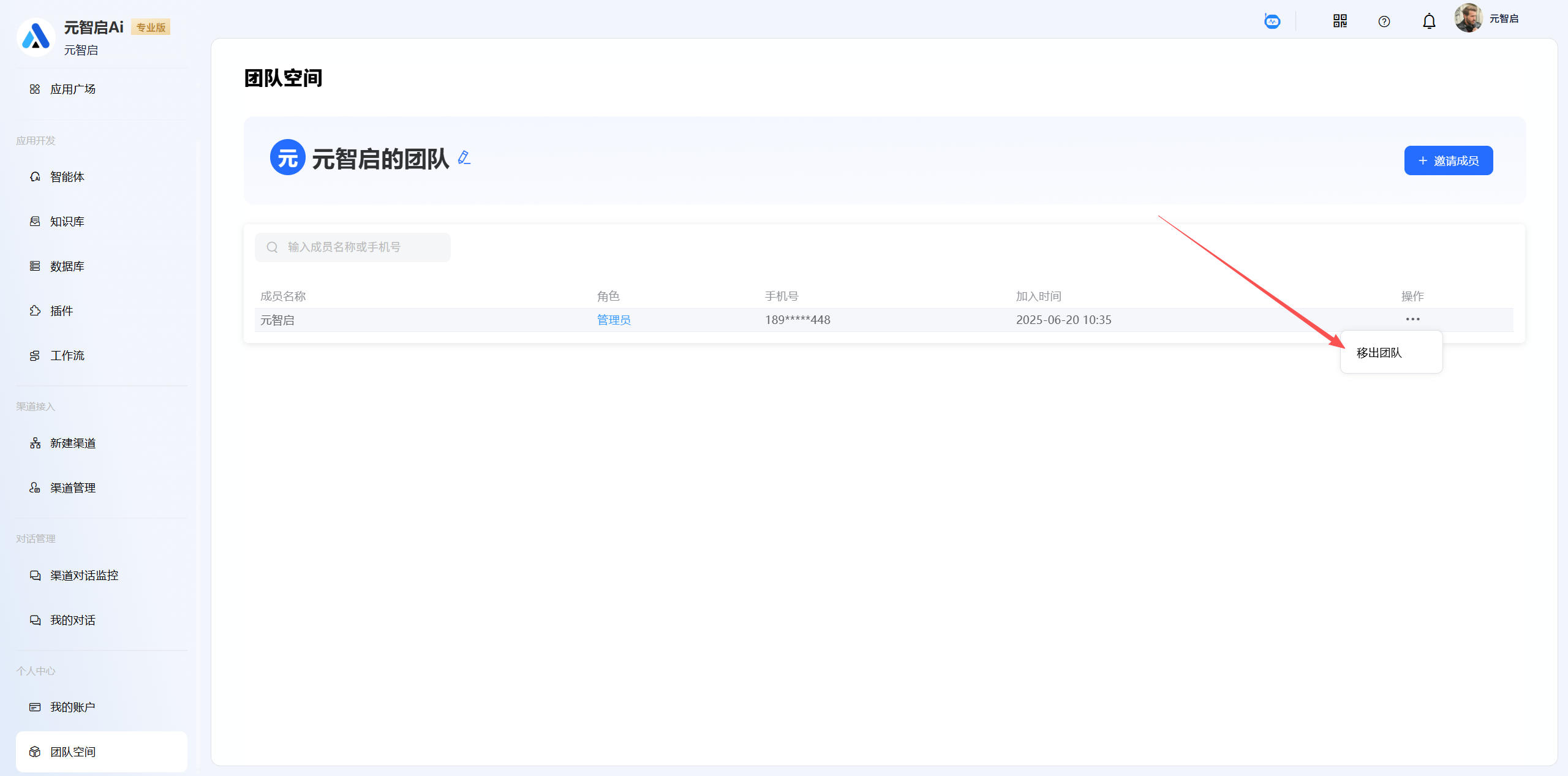The image size is (1568, 776).
Task: Open the three-dot actions menu for 元智启
Action: click(x=1412, y=319)
